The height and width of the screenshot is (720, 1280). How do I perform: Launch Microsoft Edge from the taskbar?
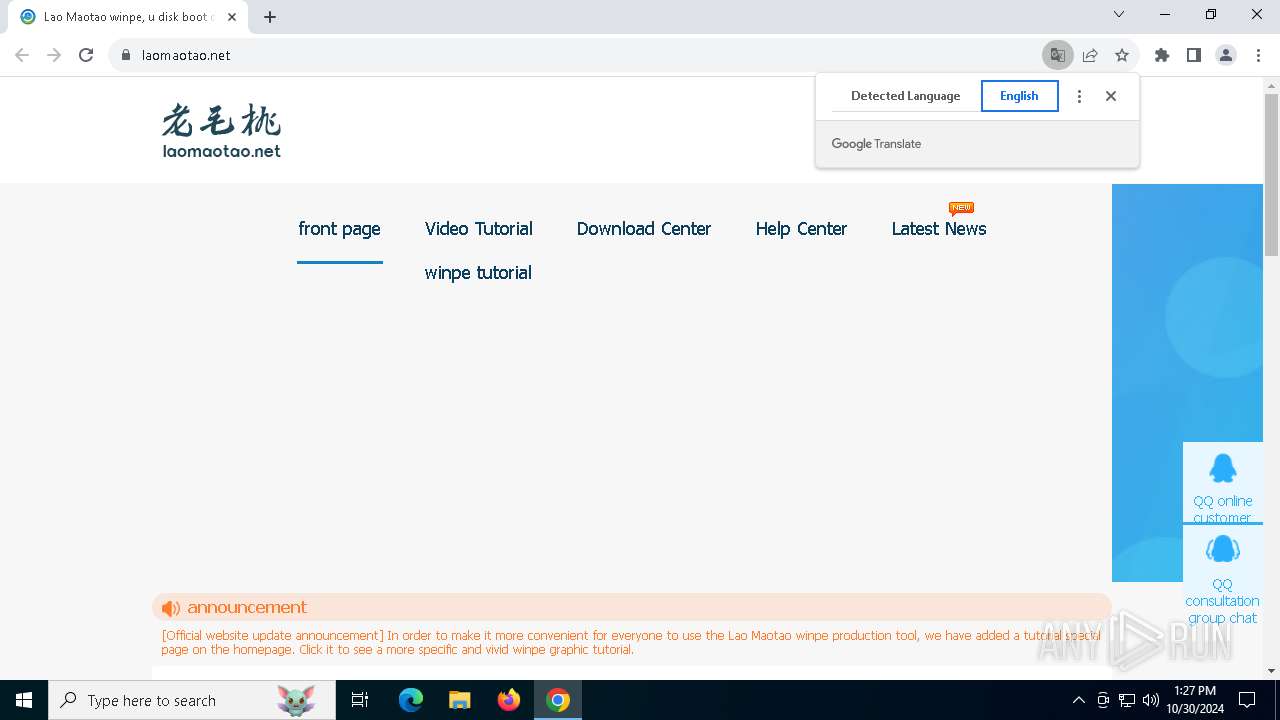(411, 700)
